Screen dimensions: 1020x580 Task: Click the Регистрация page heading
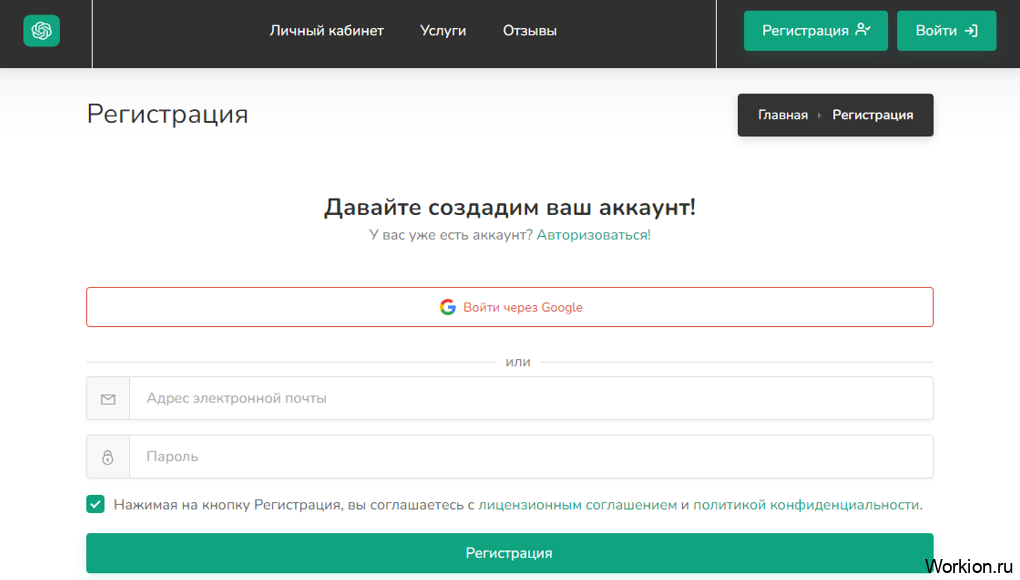coord(167,114)
